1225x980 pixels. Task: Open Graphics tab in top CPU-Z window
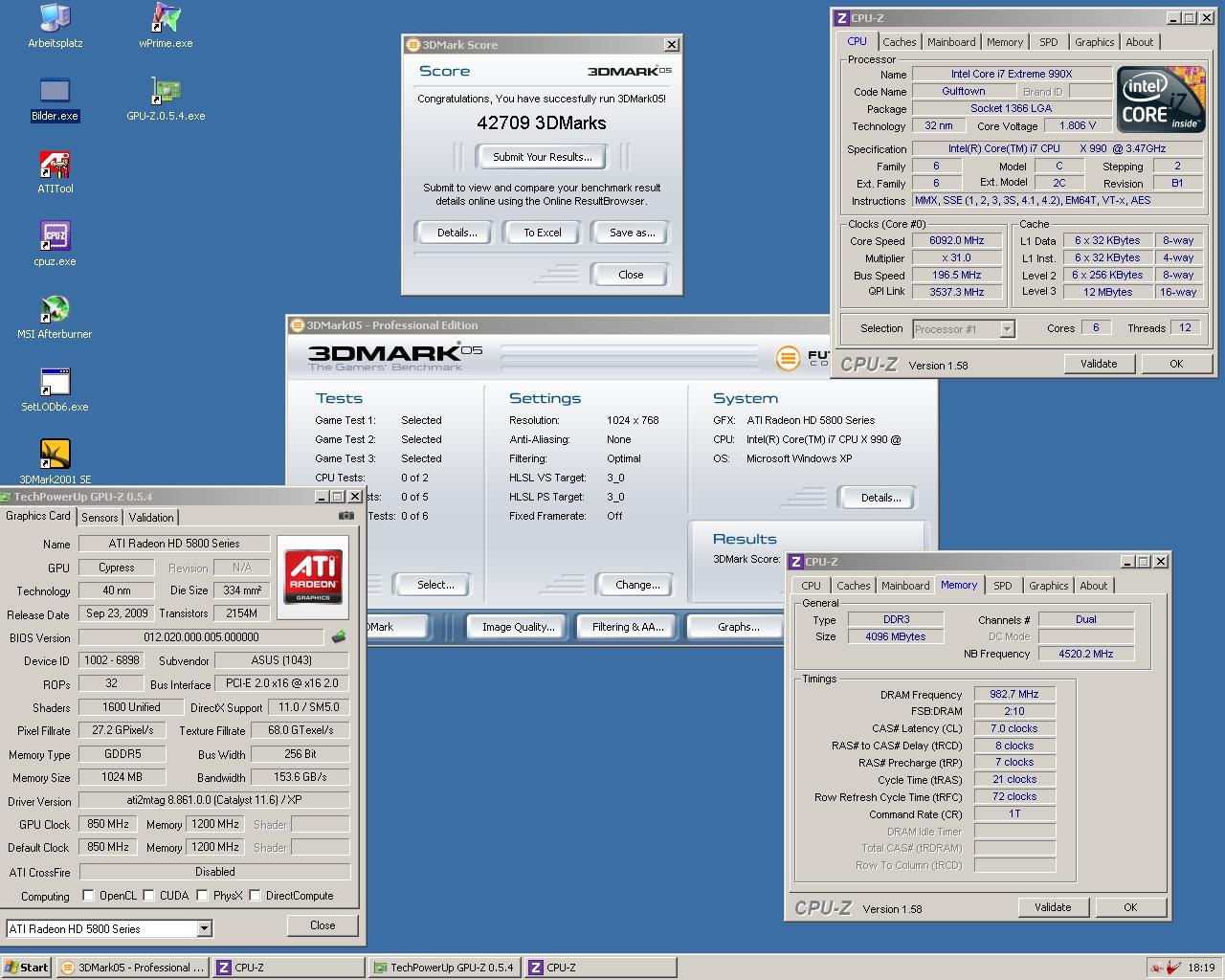pos(1094,42)
